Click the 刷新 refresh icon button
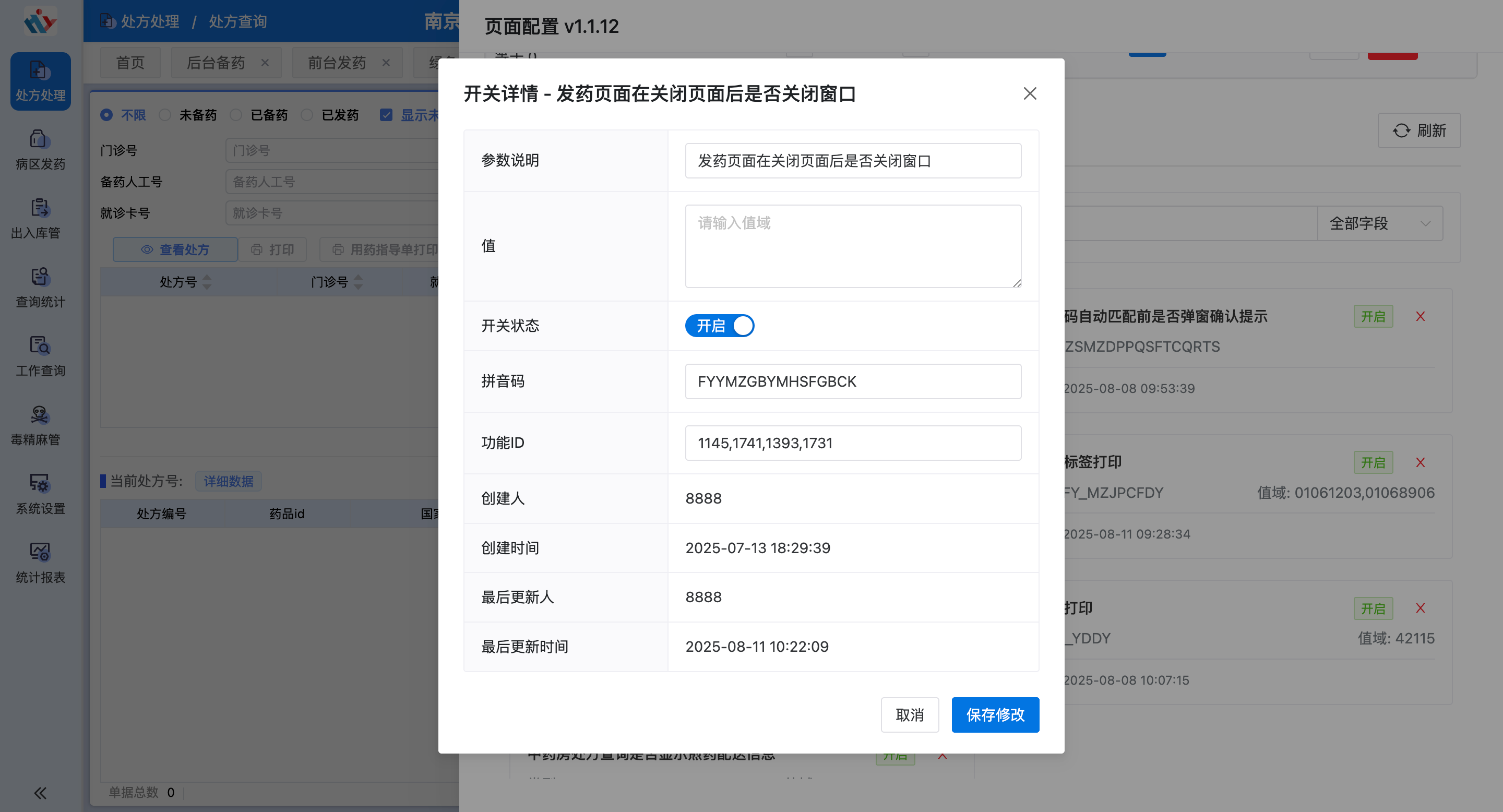1503x812 pixels. pyautogui.click(x=1419, y=130)
